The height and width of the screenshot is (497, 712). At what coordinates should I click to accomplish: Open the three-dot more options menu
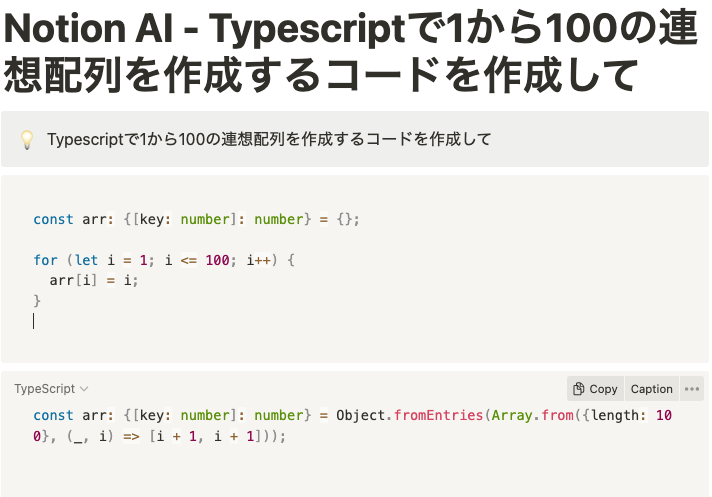point(692,389)
